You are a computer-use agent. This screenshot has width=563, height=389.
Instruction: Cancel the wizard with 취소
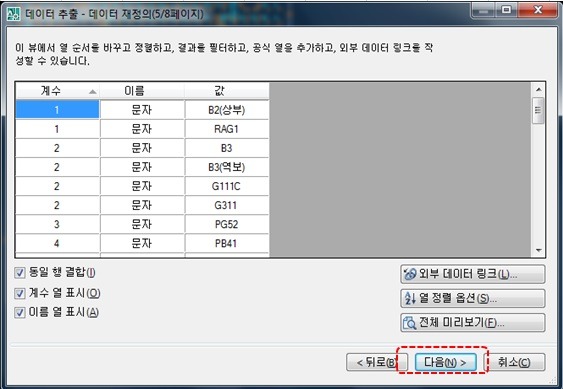[515, 362]
